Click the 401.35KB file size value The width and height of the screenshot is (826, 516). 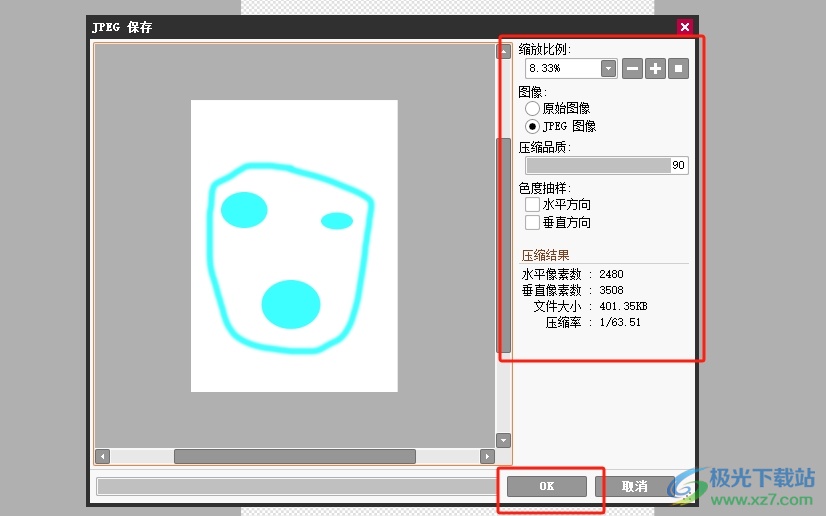click(x=623, y=306)
